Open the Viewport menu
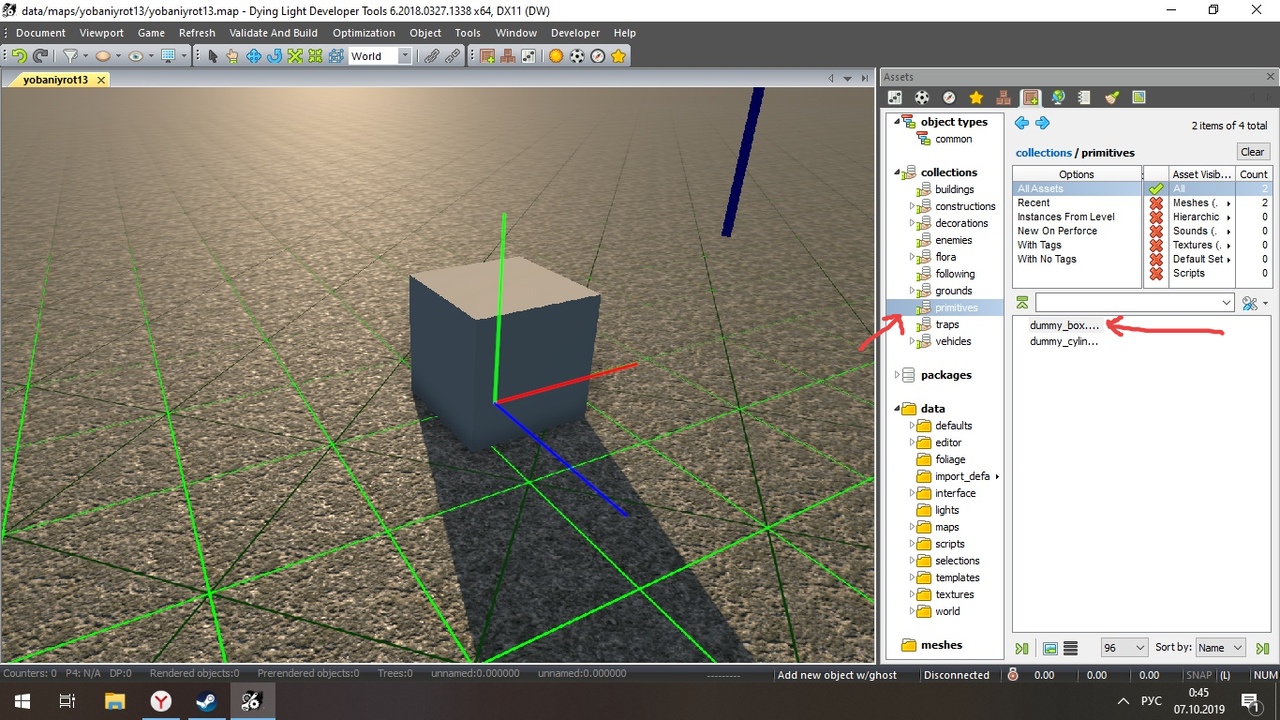The image size is (1280, 720). coord(102,33)
